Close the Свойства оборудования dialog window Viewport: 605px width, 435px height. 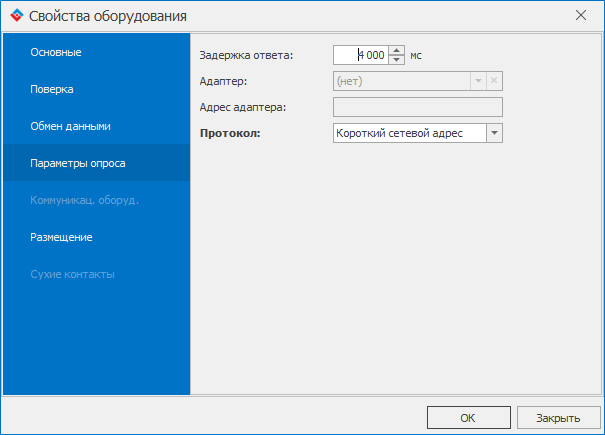coord(581,15)
